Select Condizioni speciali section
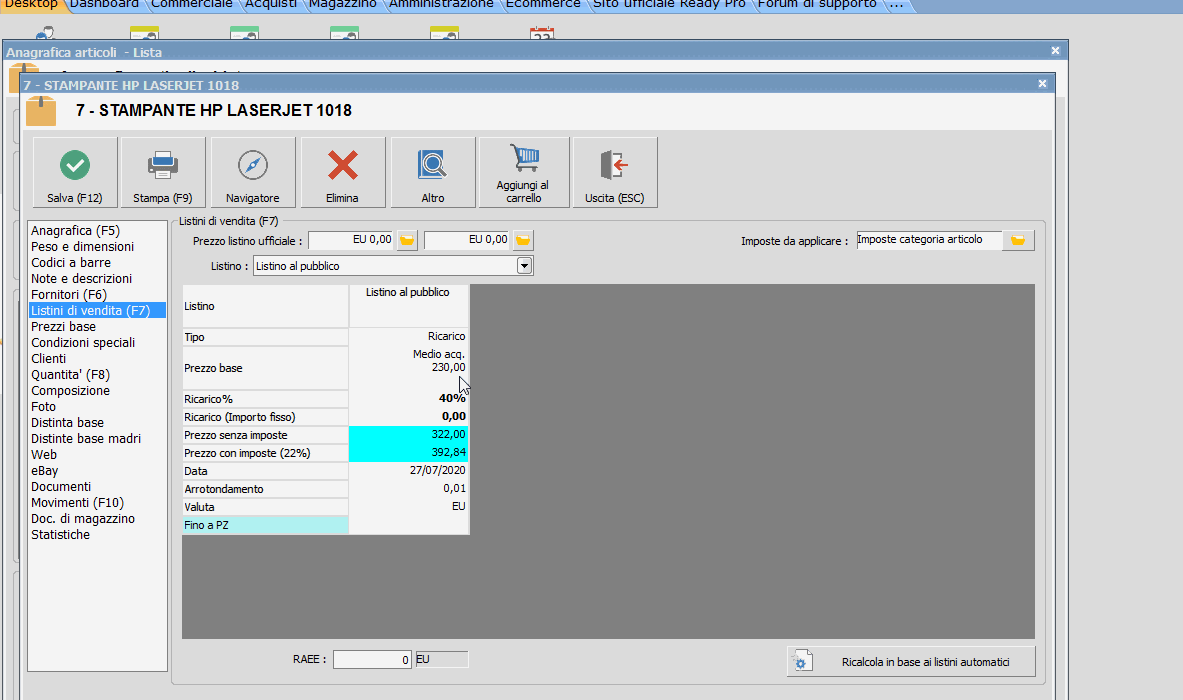The image size is (1183, 700). pos(83,342)
